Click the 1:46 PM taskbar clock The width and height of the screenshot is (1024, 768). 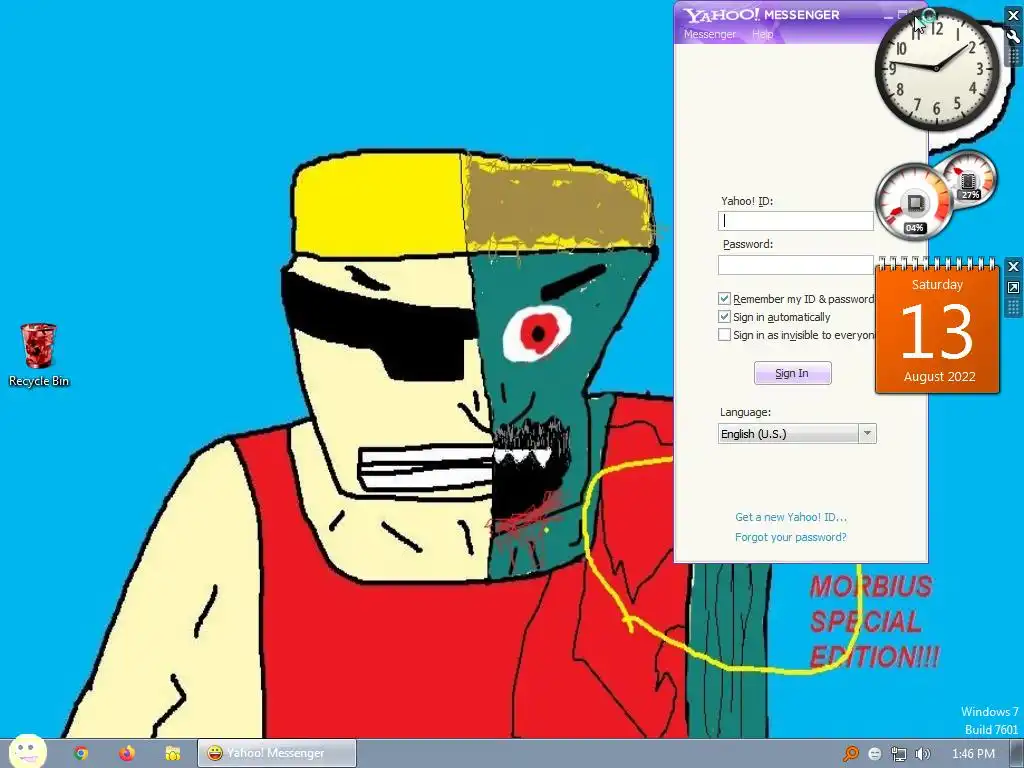[973, 754]
